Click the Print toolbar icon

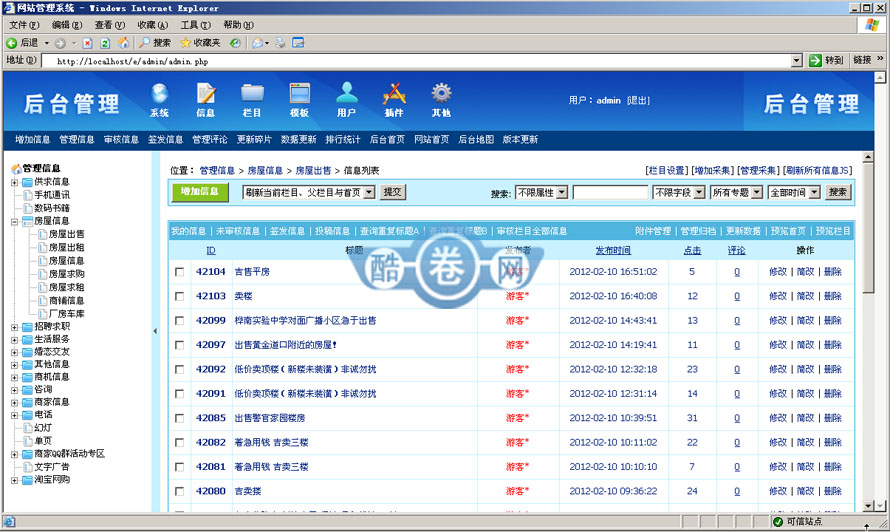tap(280, 43)
